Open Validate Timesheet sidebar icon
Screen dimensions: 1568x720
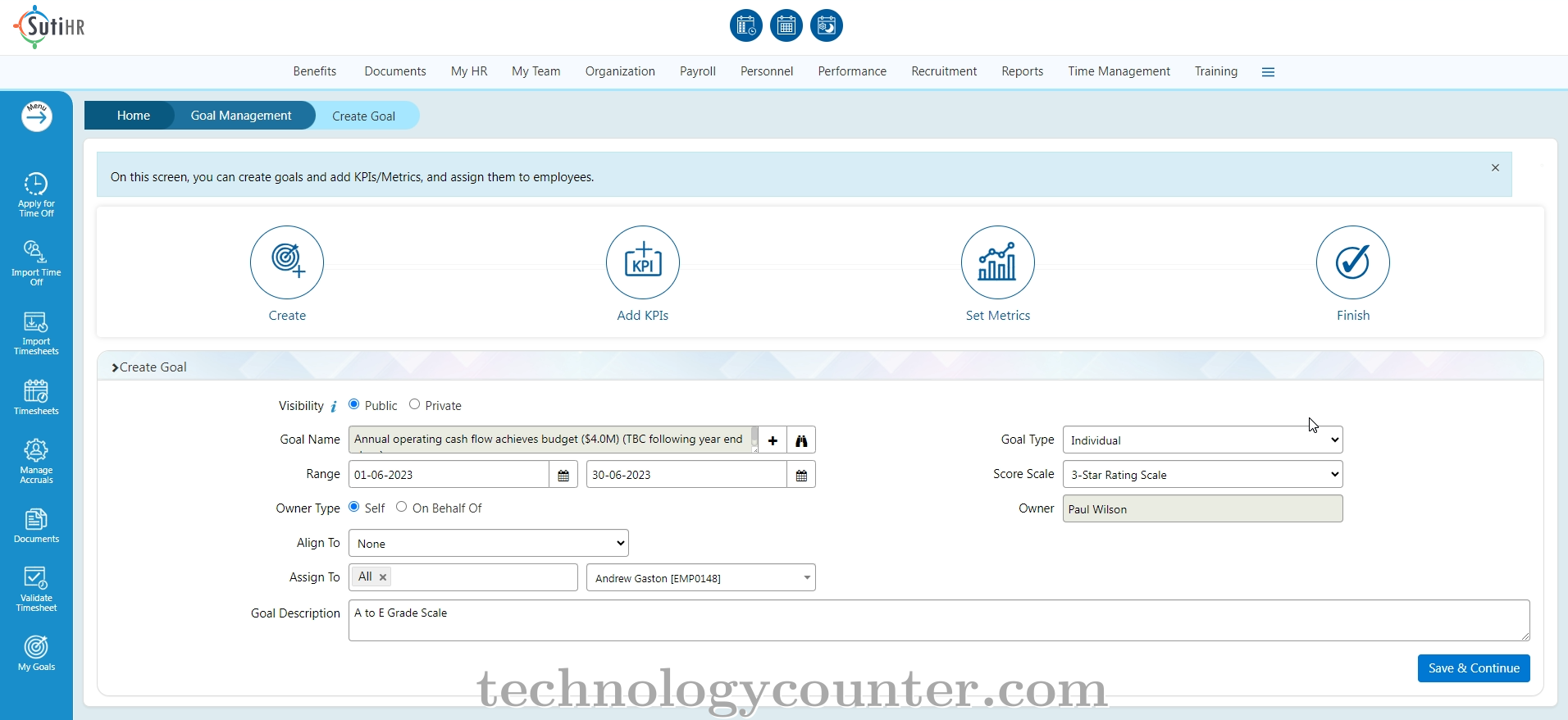[36, 589]
